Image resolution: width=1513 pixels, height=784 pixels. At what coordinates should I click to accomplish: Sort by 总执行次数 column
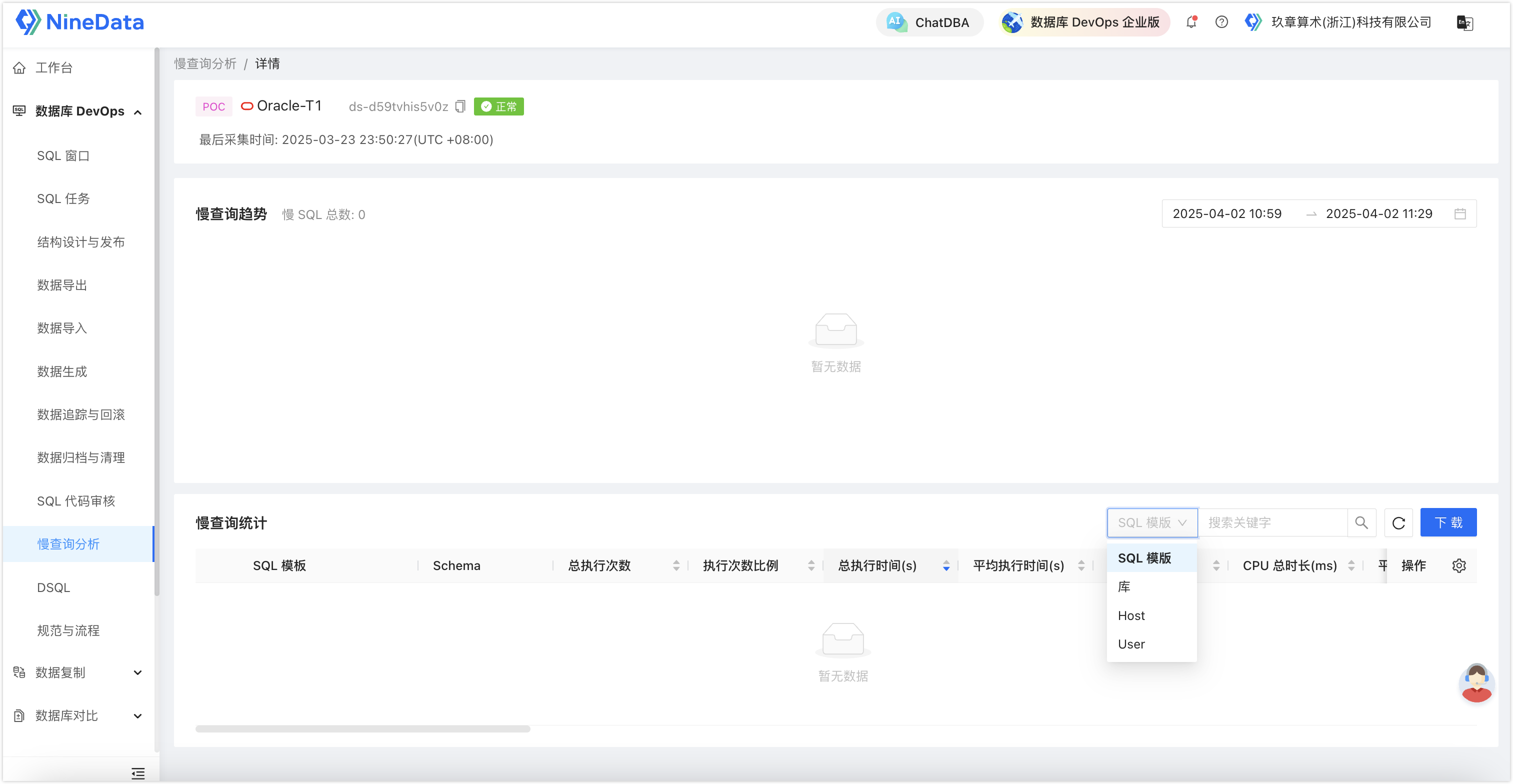(676, 565)
